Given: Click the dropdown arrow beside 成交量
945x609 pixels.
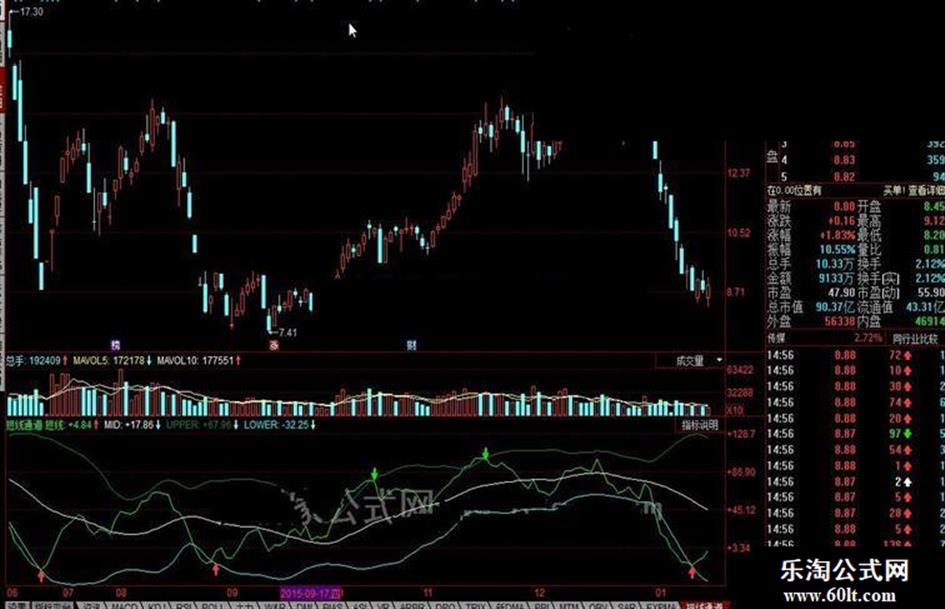Looking at the screenshot, I should [x=718, y=361].
